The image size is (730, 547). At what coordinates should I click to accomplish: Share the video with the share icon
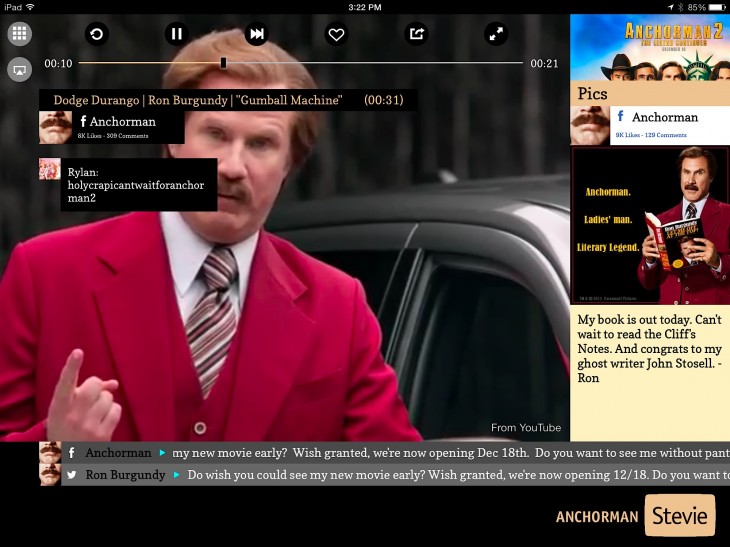pos(416,34)
